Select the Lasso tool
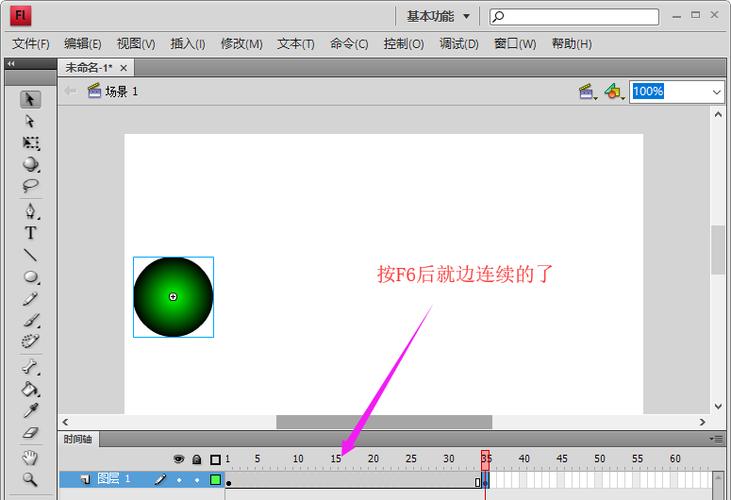731x500 pixels. pos(30,185)
